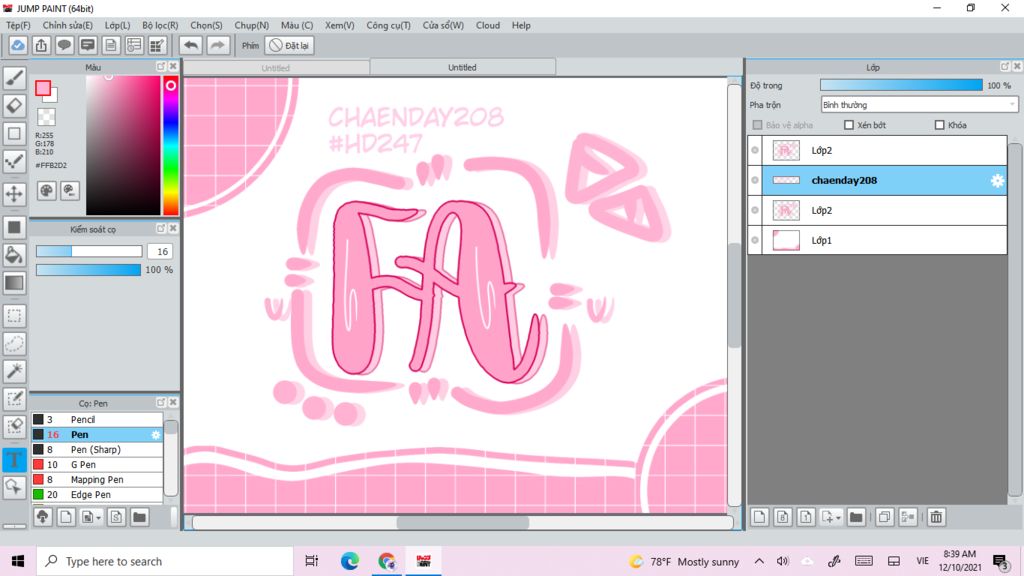
Task: Select the Mapping Pen brush
Action: coord(97,479)
